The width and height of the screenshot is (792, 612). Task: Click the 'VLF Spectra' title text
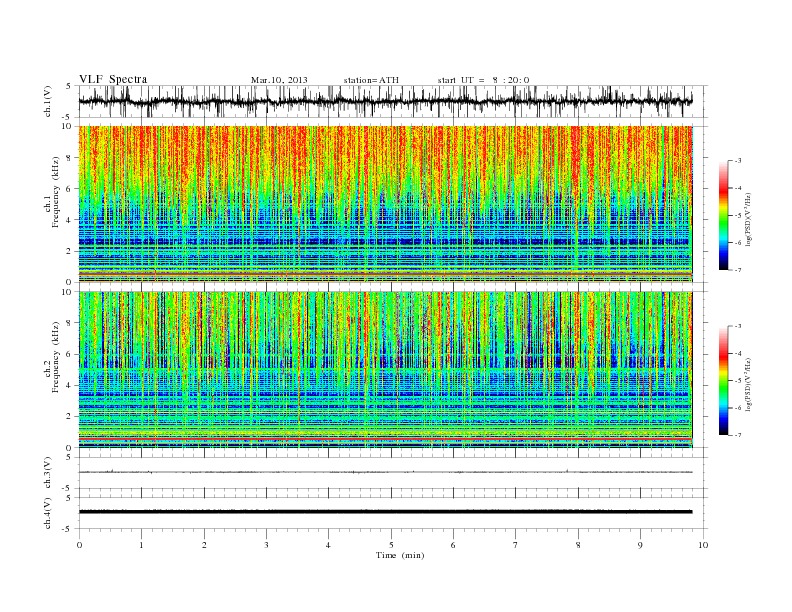click(113, 79)
